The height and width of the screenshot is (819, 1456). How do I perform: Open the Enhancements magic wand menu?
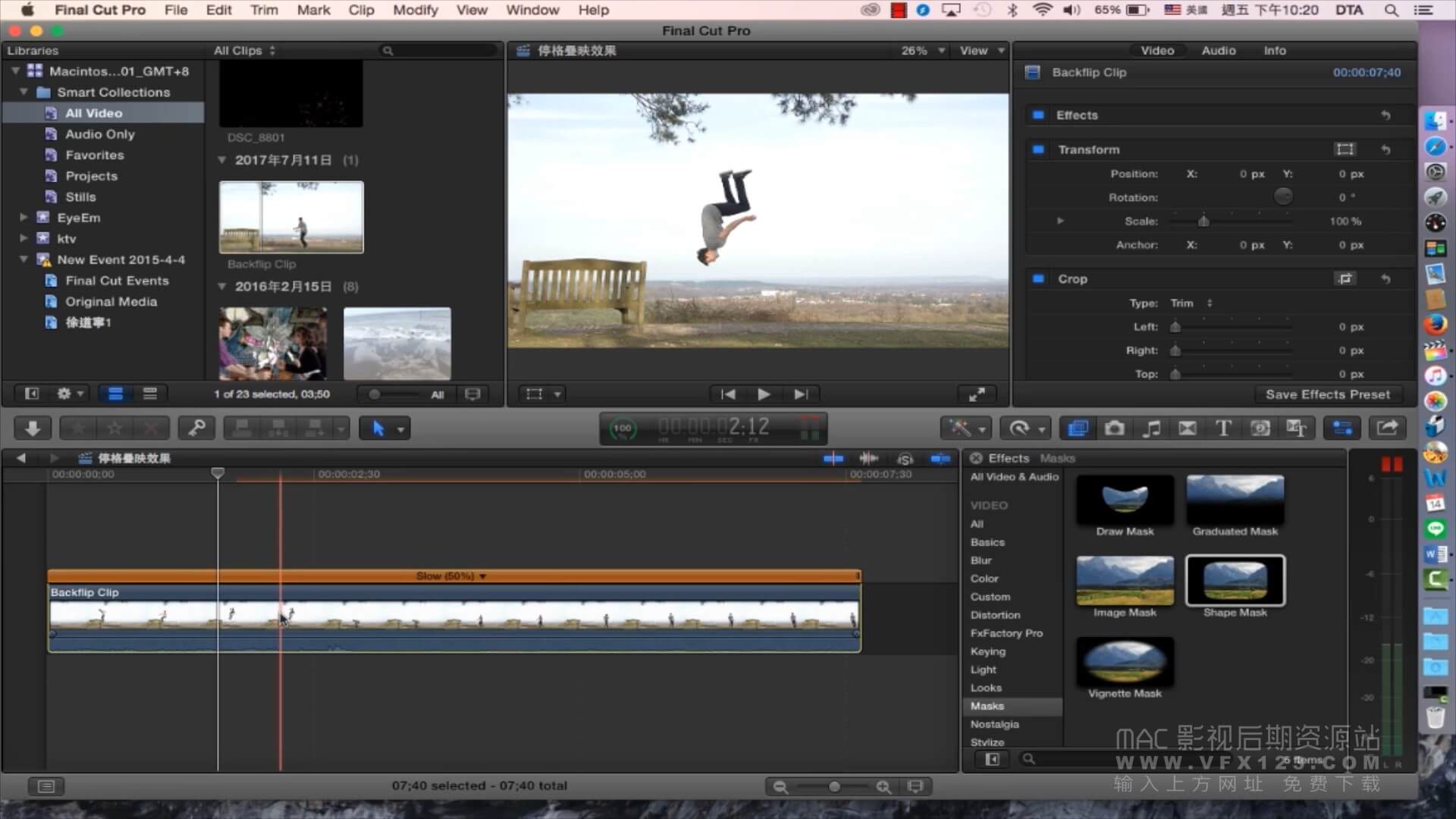point(966,428)
